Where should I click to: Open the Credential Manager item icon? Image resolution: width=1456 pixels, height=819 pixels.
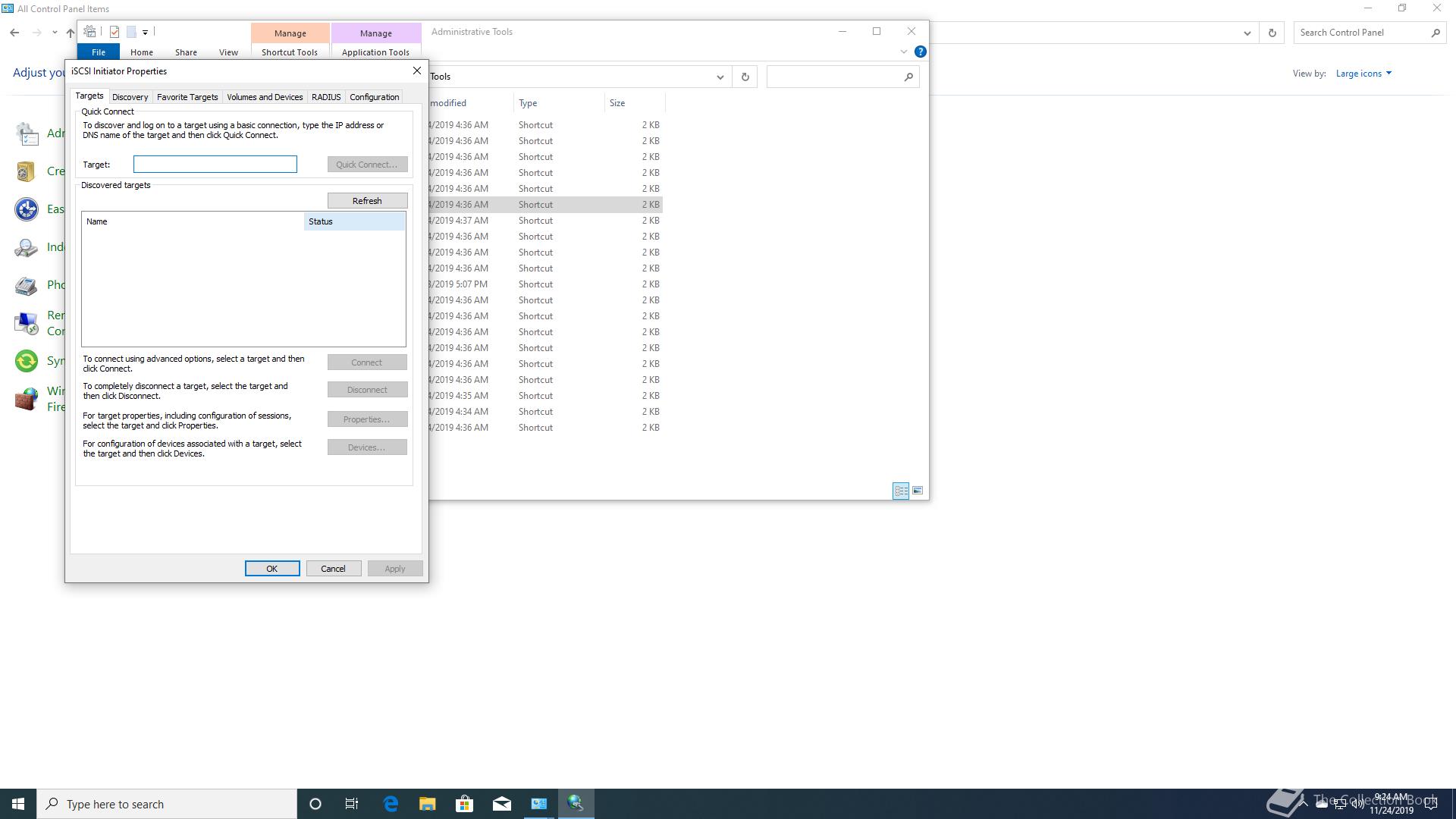coord(26,171)
